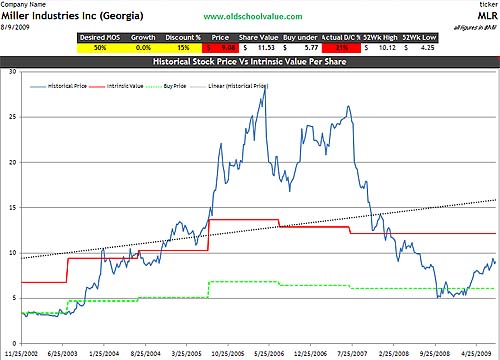Click the 10 value on y-axis
Image resolution: width=500 pixels, height=360 pixels.
[12, 253]
